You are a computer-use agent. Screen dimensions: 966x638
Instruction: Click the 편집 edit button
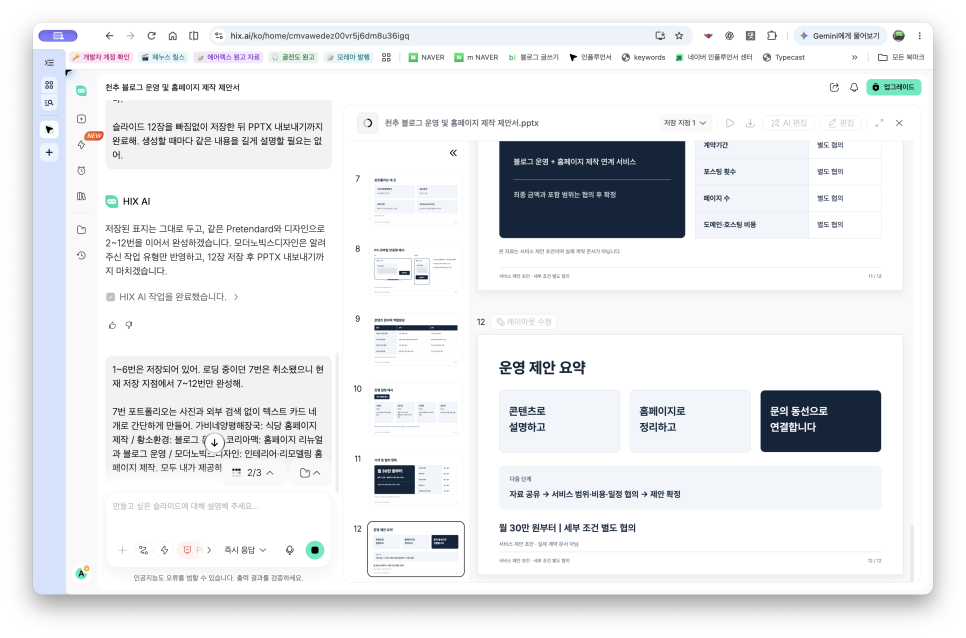(842, 123)
